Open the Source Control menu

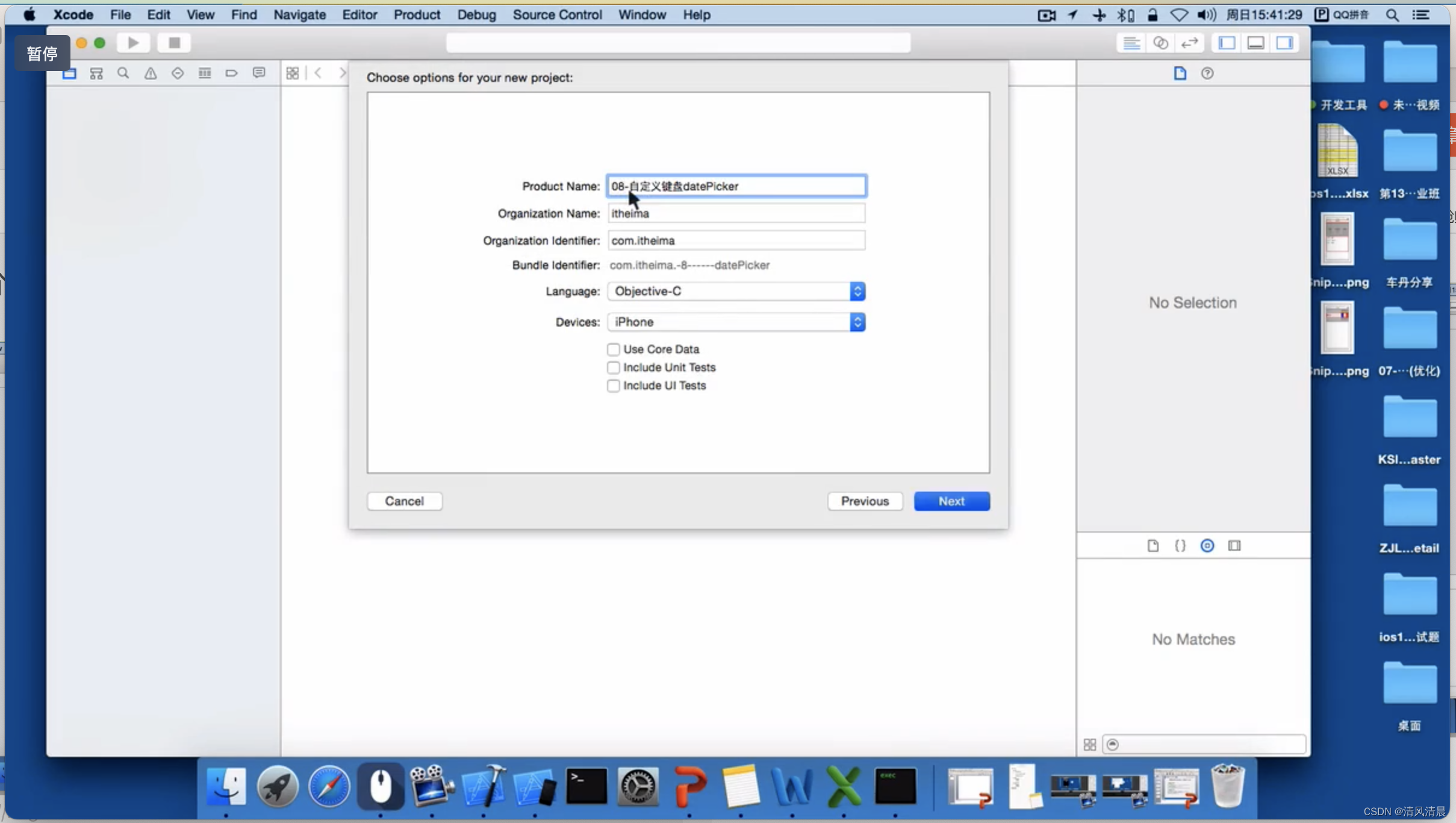click(557, 14)
